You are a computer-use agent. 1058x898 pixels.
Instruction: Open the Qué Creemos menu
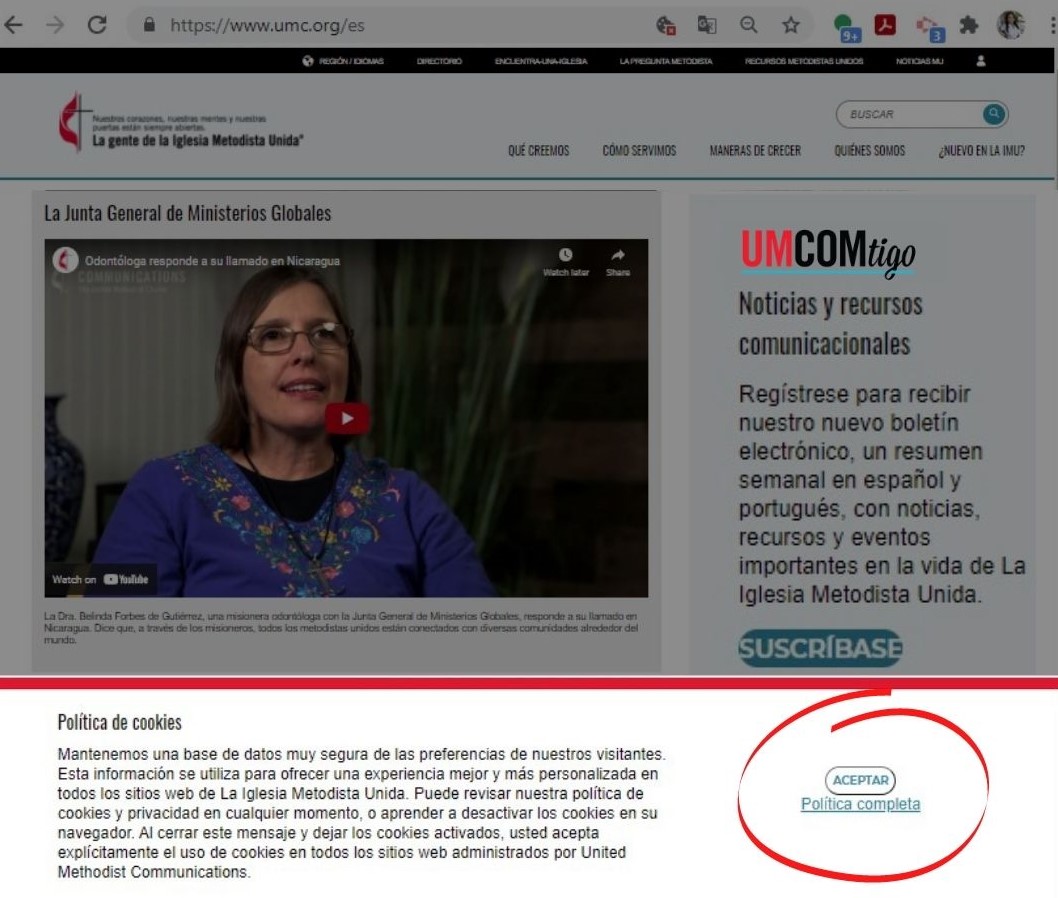[538, 151]
